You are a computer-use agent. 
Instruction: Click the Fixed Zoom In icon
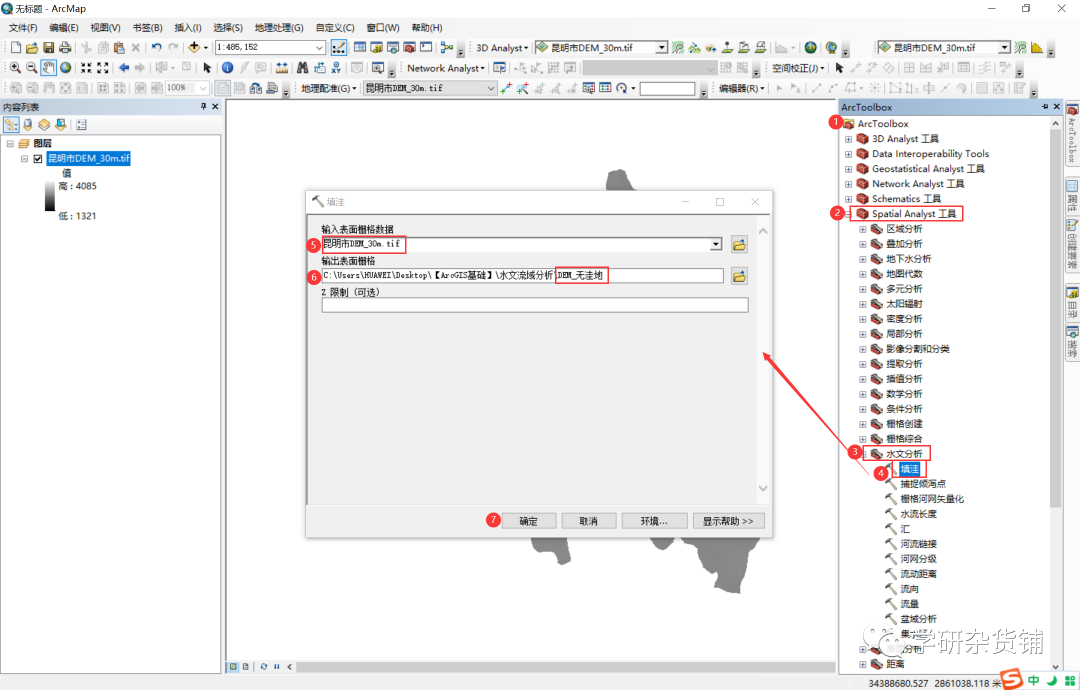[x=86, y=67]
